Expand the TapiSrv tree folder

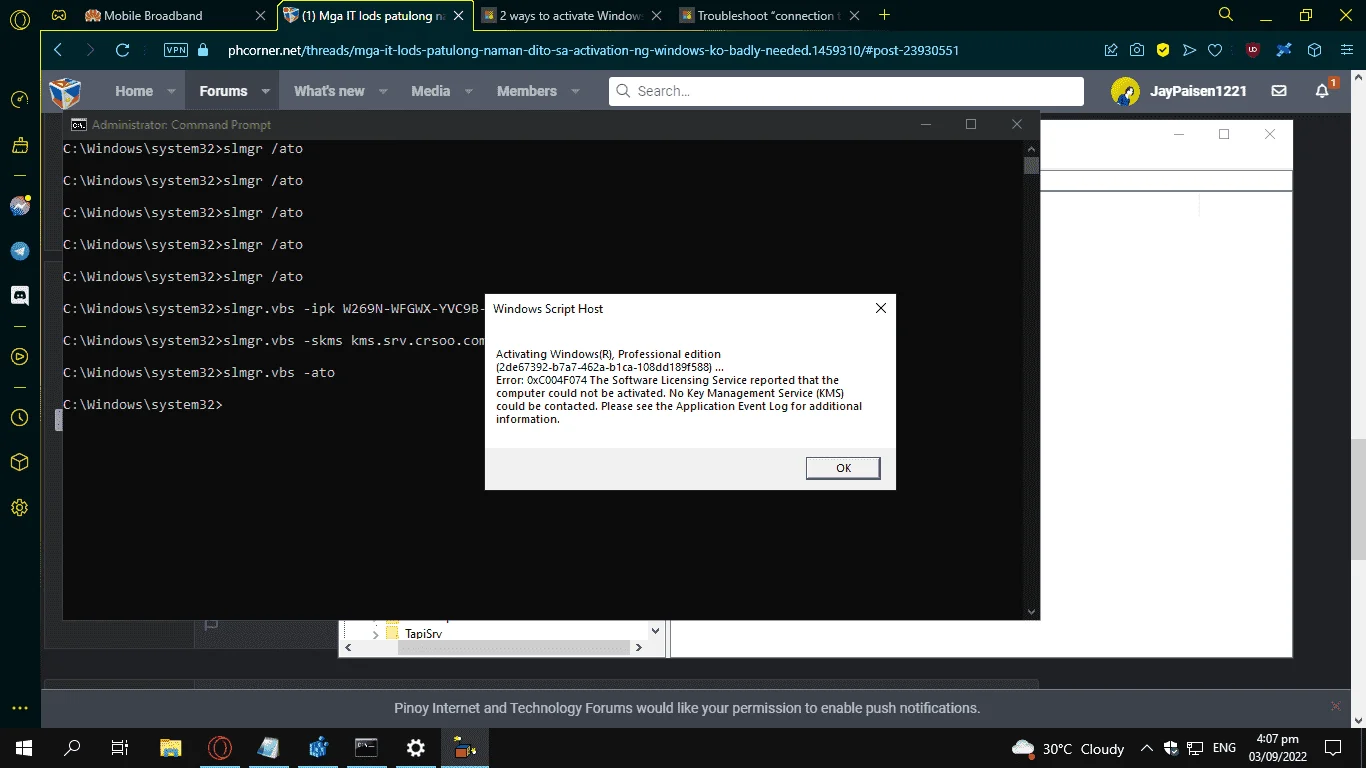(x=376, y=634)
